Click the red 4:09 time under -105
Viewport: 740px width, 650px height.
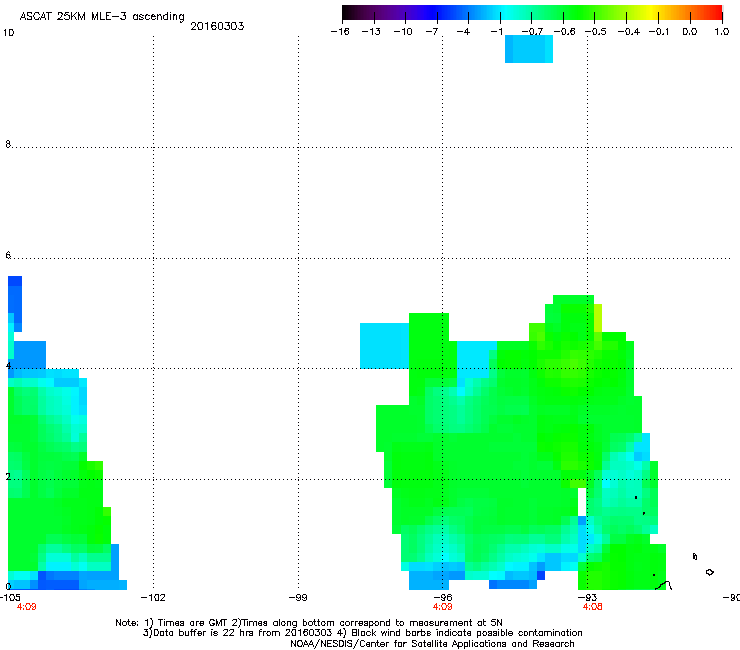tap(26, 607)
